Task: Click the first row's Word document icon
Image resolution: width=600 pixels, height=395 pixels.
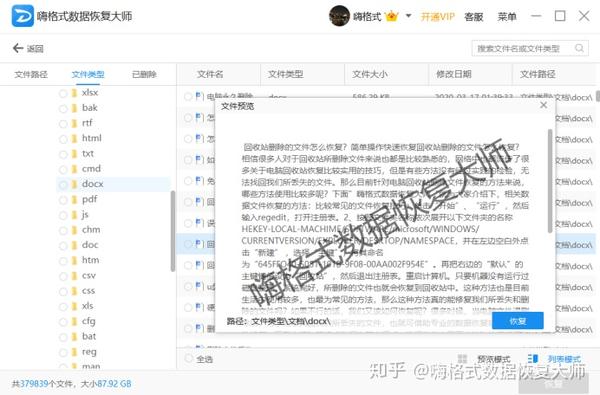Action: (x=199, y=96)
